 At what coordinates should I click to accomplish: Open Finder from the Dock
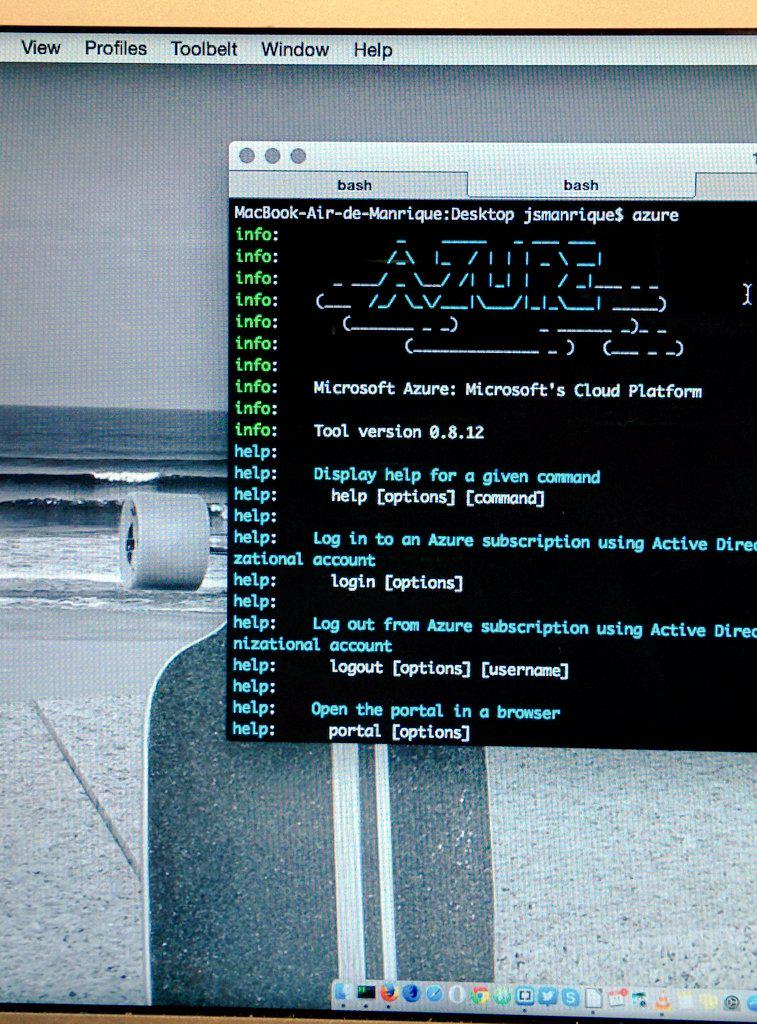coord(342,993)
